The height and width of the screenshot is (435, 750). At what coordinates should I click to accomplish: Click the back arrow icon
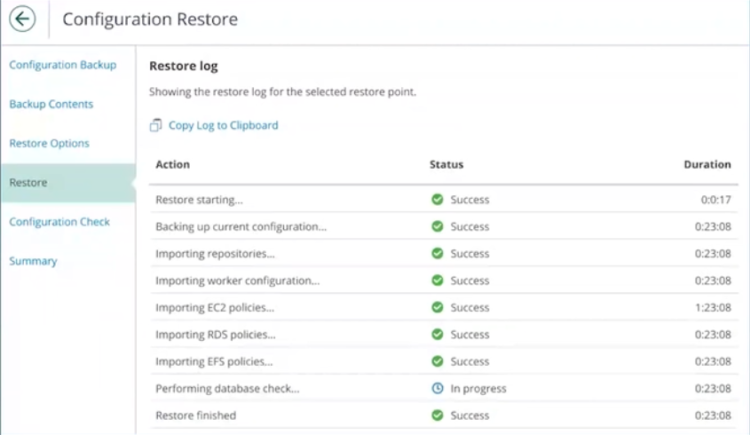22,19
